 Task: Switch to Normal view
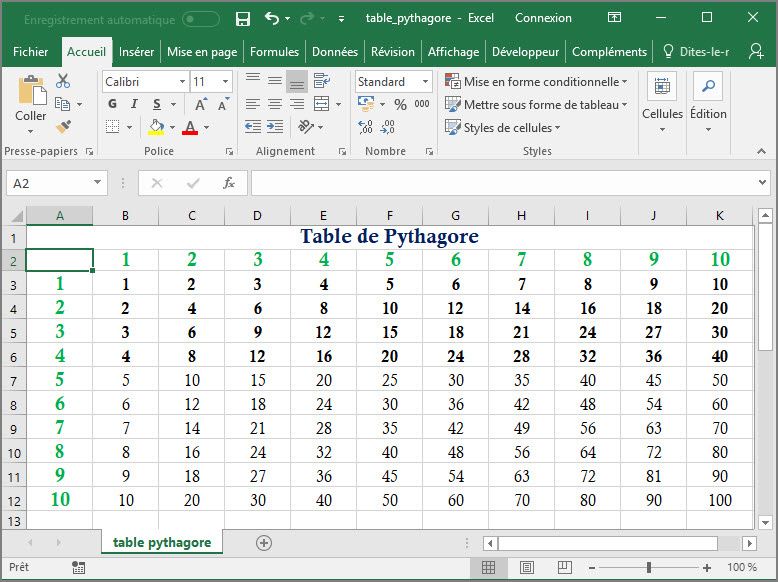click(488, 568)
